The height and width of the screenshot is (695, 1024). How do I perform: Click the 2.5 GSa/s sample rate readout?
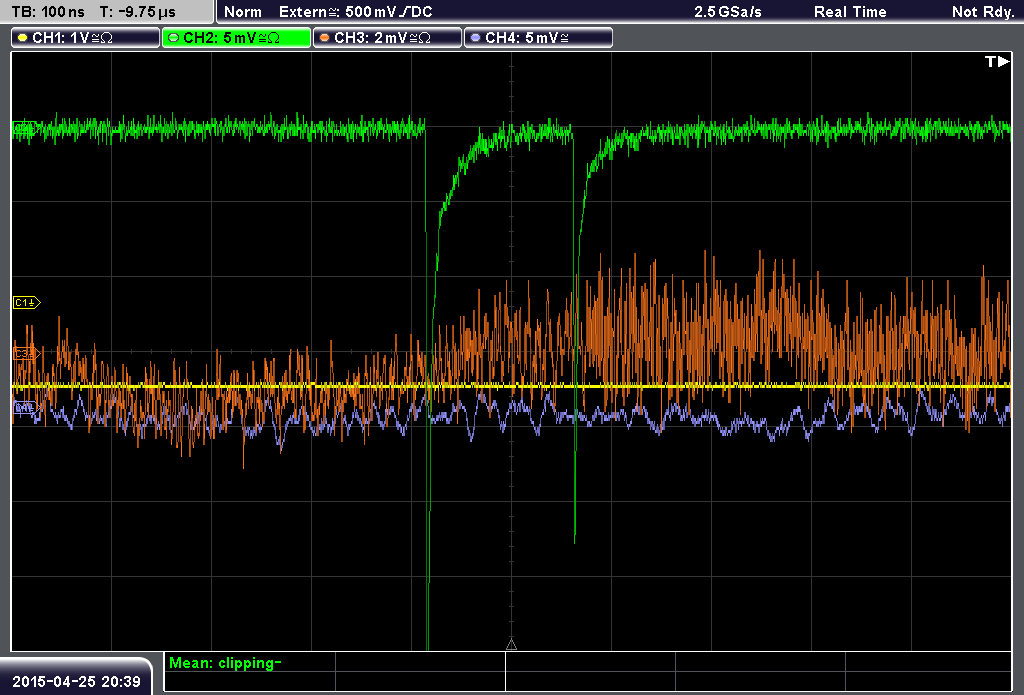[728, 12]
